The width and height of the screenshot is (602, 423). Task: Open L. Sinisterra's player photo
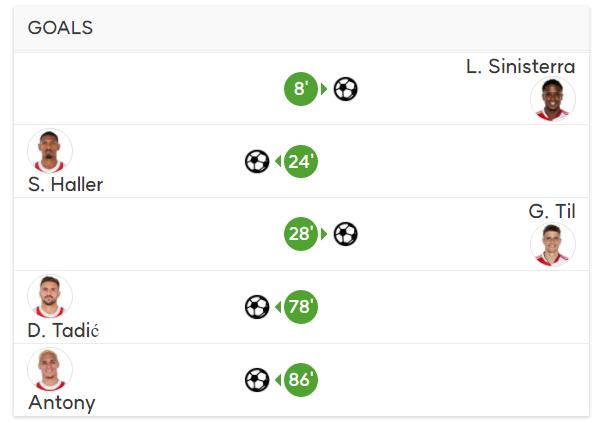[x=552, y=99]
